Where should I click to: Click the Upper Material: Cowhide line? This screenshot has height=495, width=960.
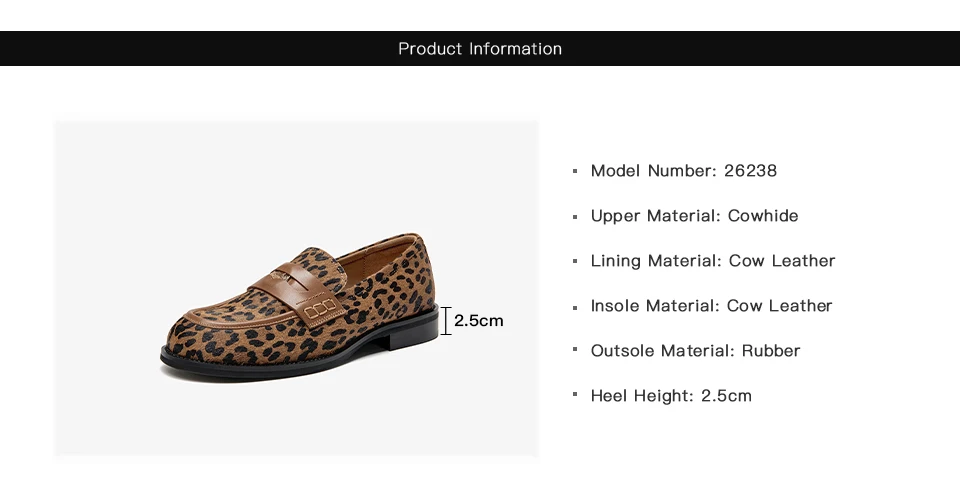pyautogui.click(x=694, y=216)
